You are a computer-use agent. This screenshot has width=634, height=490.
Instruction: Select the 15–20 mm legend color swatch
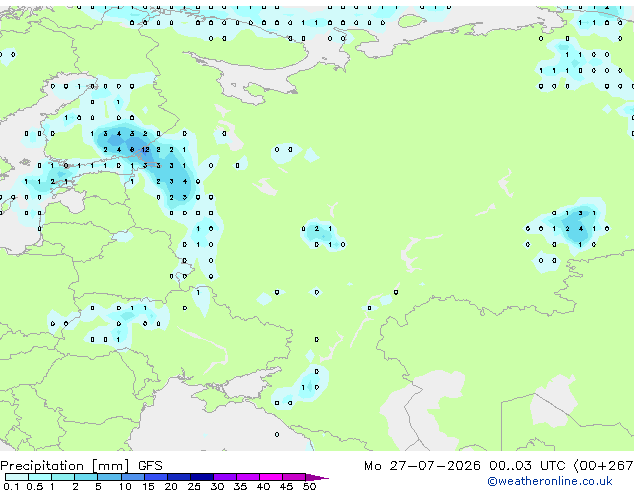156,477
